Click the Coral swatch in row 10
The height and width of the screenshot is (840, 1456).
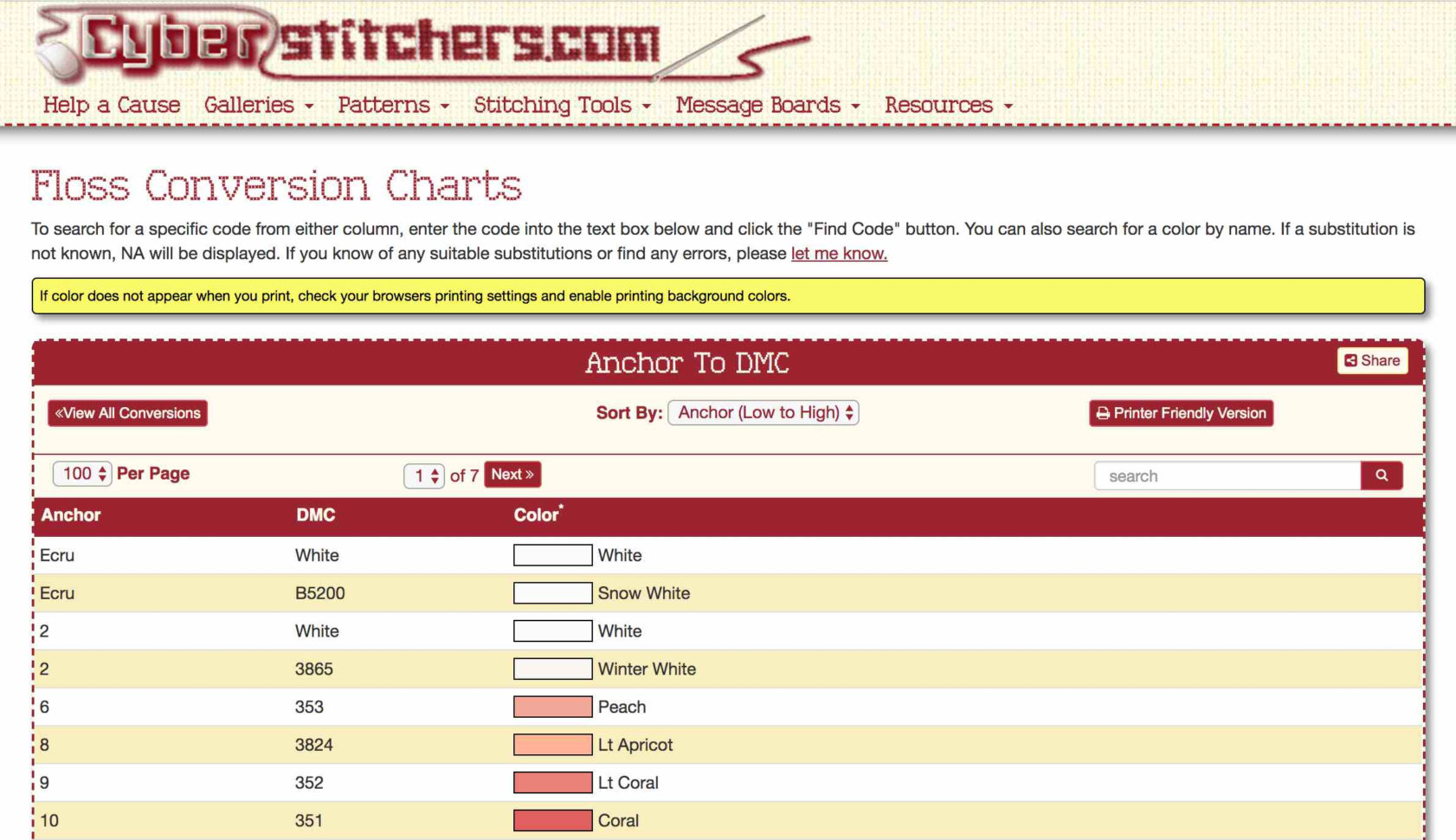pyautogui.click(x=552, y=820)
